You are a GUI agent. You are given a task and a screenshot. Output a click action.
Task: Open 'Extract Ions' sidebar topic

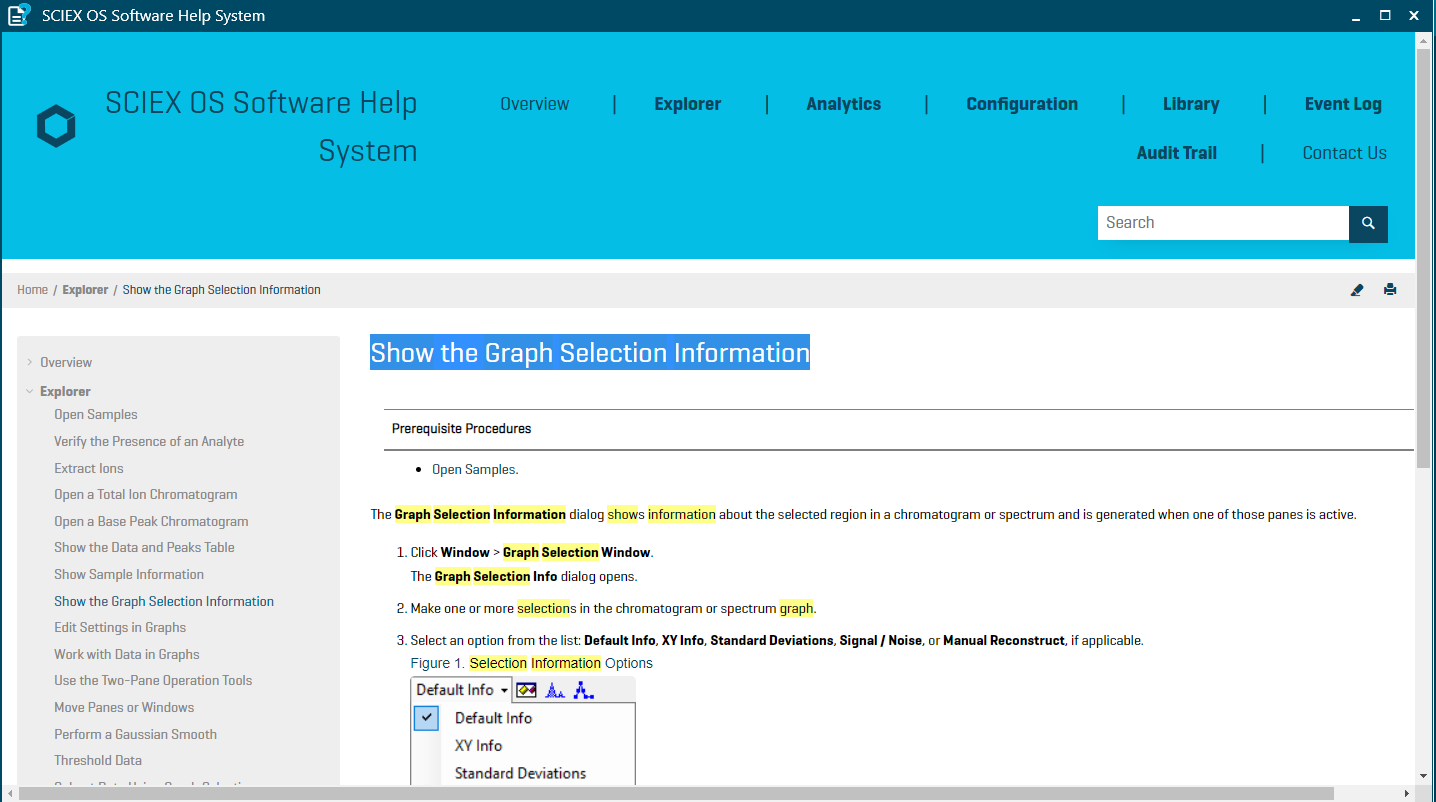(89, 468)
